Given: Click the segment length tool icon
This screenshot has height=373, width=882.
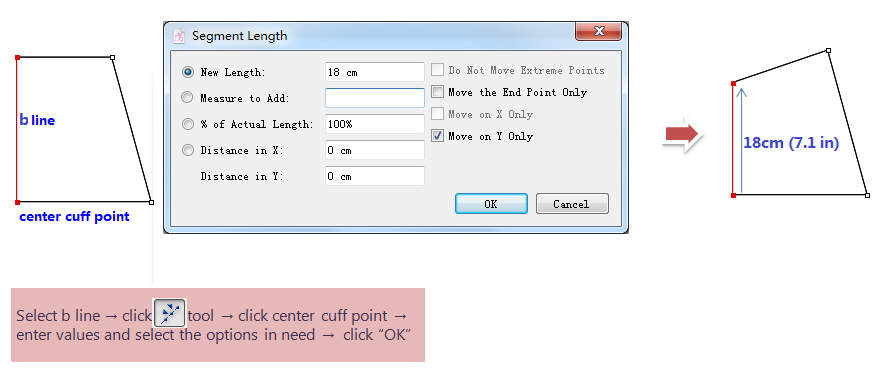Looking at the screenshot, I should pyautogui.click(x=170, y=314).
